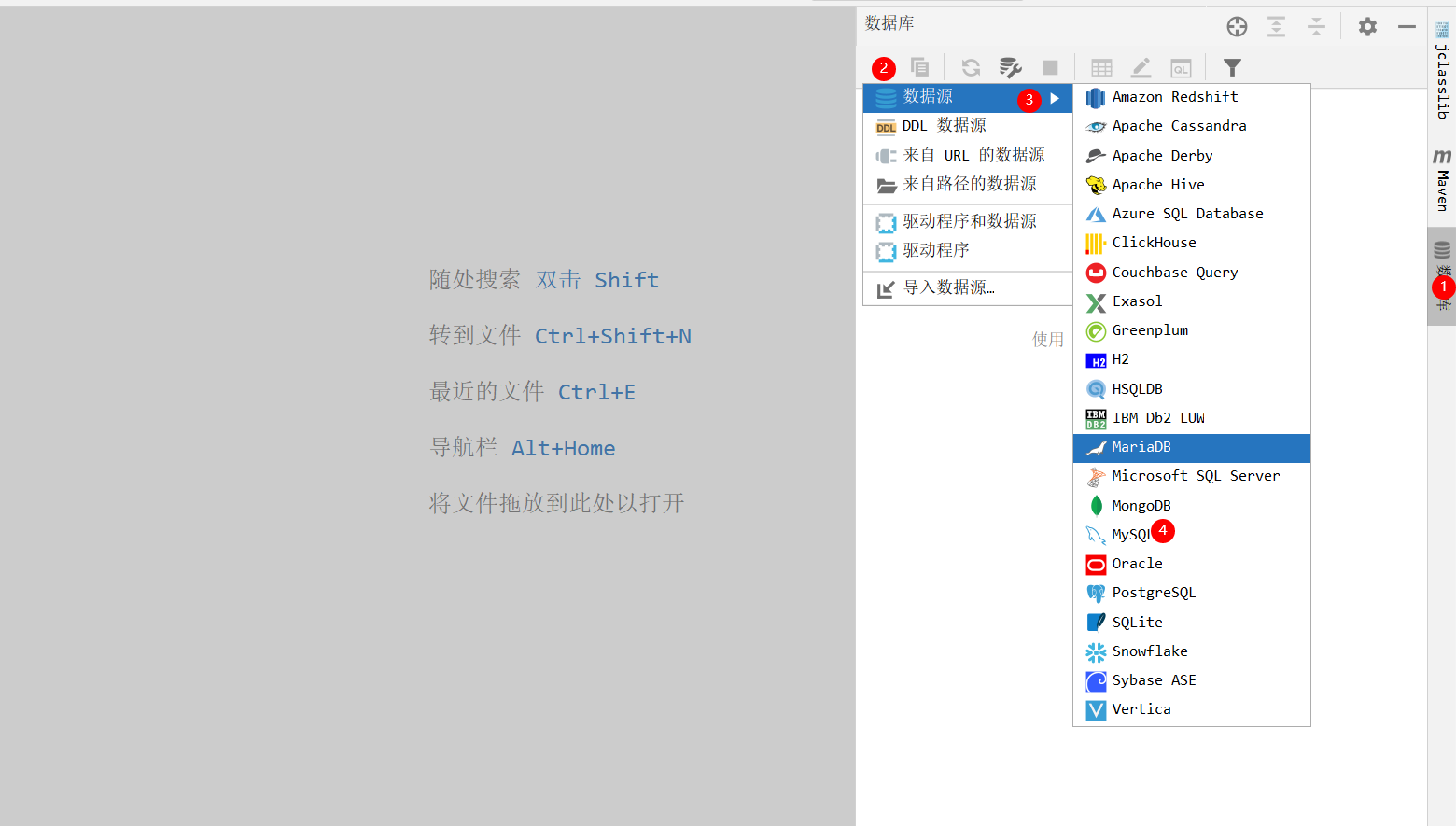Click the locate crosshair icon in header
Viewport: 1456px width, 826px height.
pos(1237,27)
